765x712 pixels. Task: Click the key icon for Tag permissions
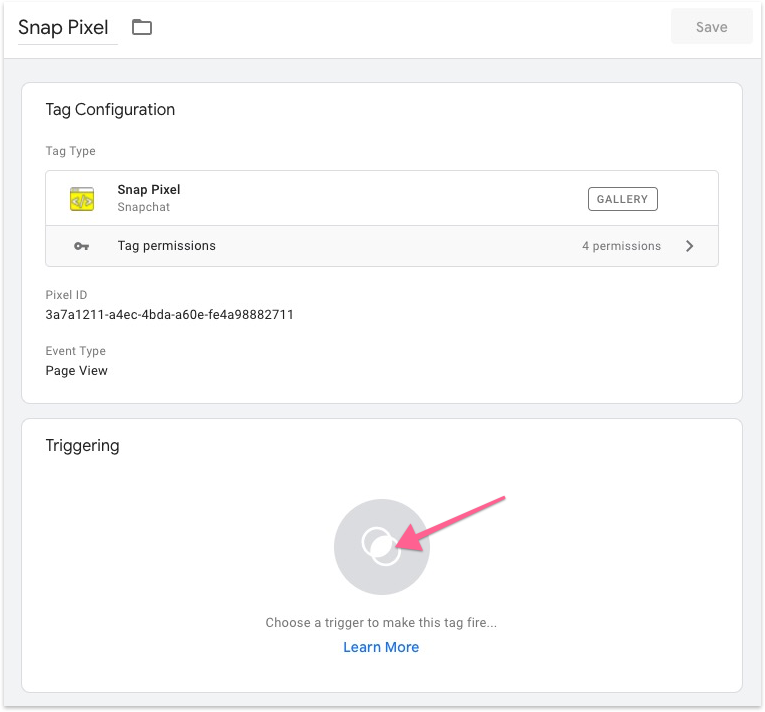[81, 246]
